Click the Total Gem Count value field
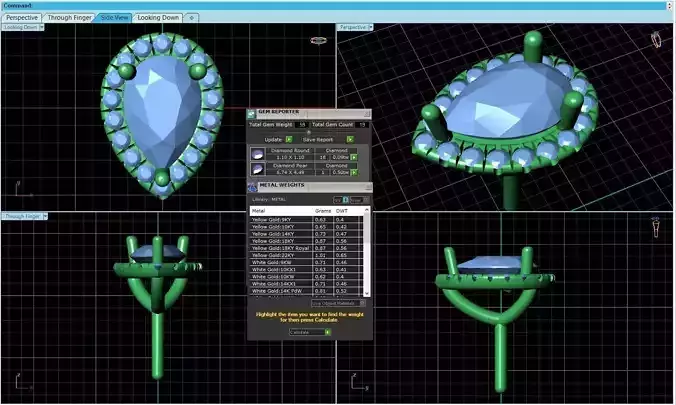The height and width of the screenshot is (405, 676). [363, 125]
